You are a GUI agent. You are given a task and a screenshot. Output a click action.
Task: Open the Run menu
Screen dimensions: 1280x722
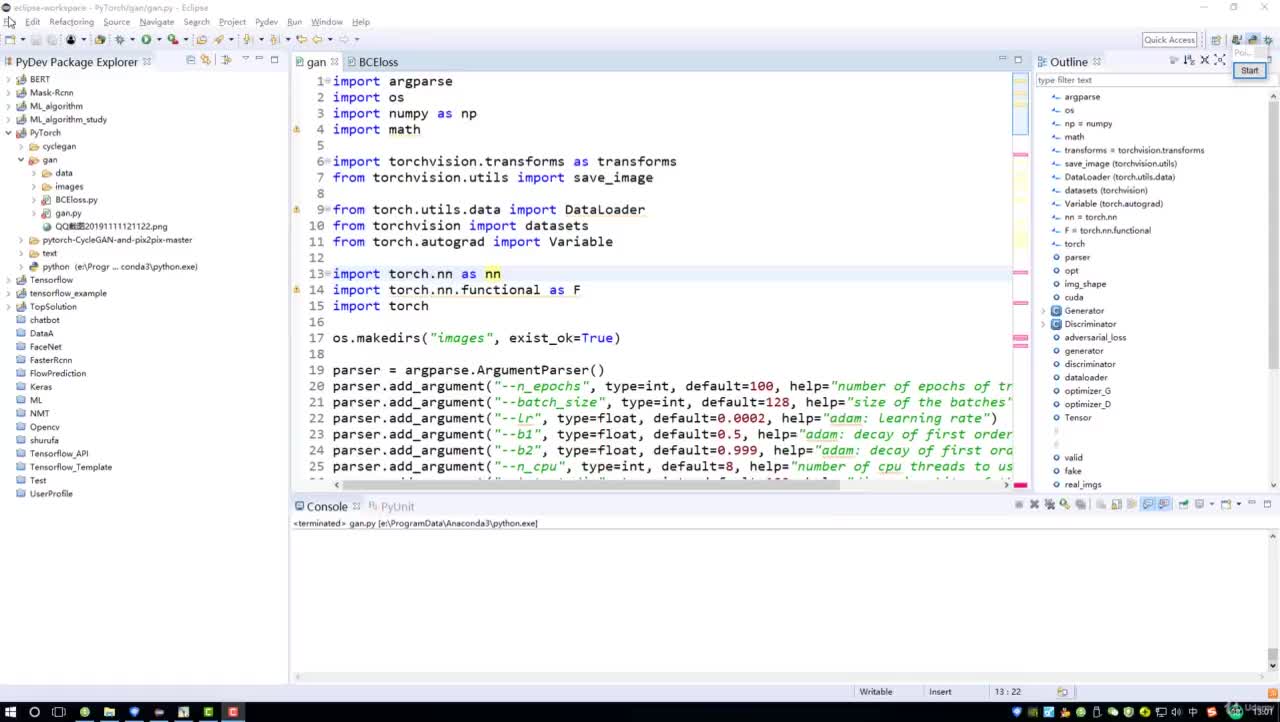294,22
